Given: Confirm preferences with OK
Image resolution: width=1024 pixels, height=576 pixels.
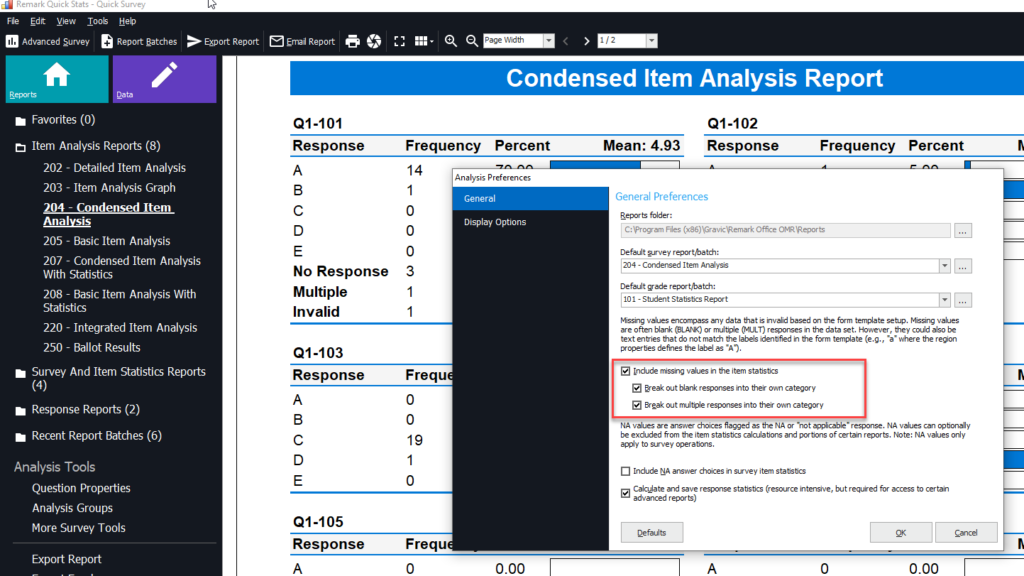Looking at the screenshot, I should [901, 532].
